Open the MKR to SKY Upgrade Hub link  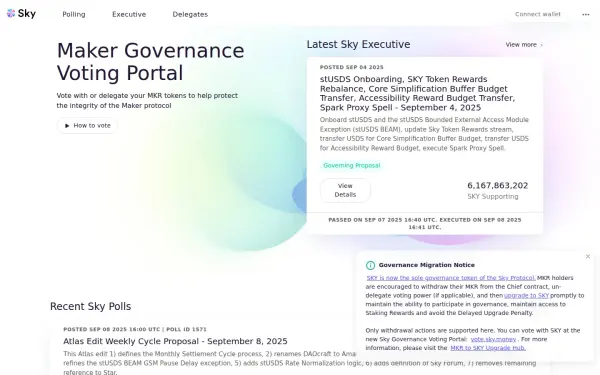488,348
